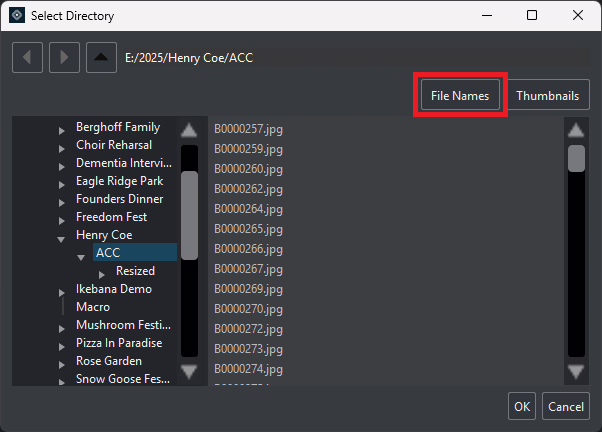
Task: Switch to Thumbnails view
Action: click(x=547, y=95)
